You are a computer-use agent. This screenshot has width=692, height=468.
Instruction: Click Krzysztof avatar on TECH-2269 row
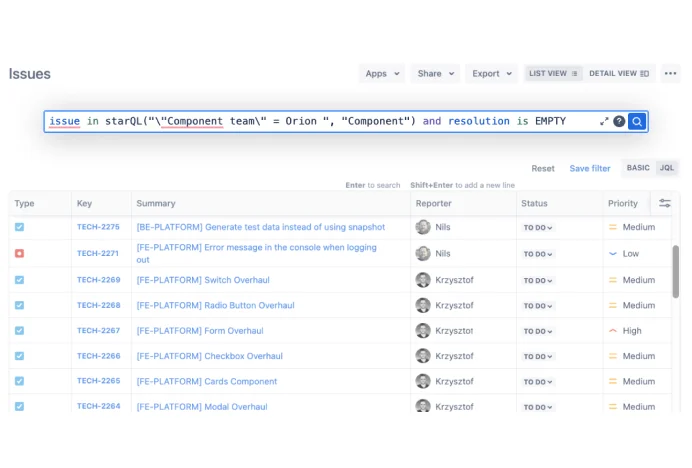pos(423,280)
